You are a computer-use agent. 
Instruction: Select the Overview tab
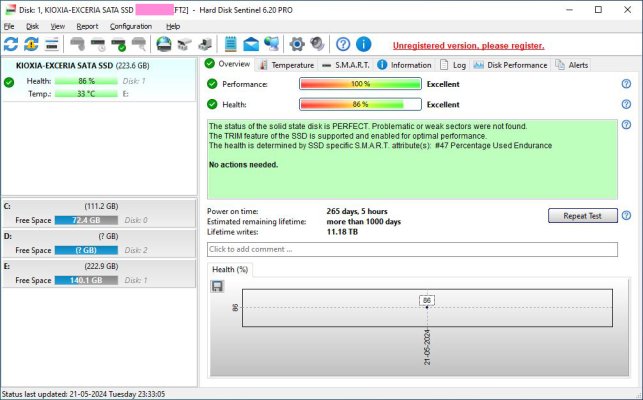pos(228,64)
